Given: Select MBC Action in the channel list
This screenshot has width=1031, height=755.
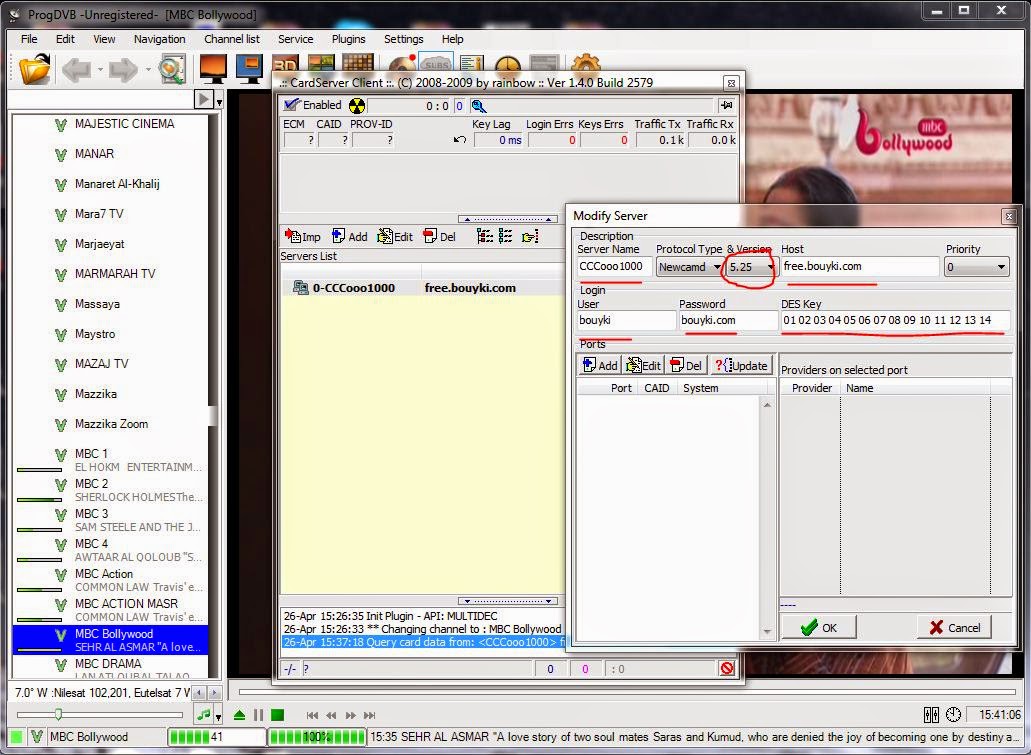Looking at the screenshot, I should pos(110,580).
